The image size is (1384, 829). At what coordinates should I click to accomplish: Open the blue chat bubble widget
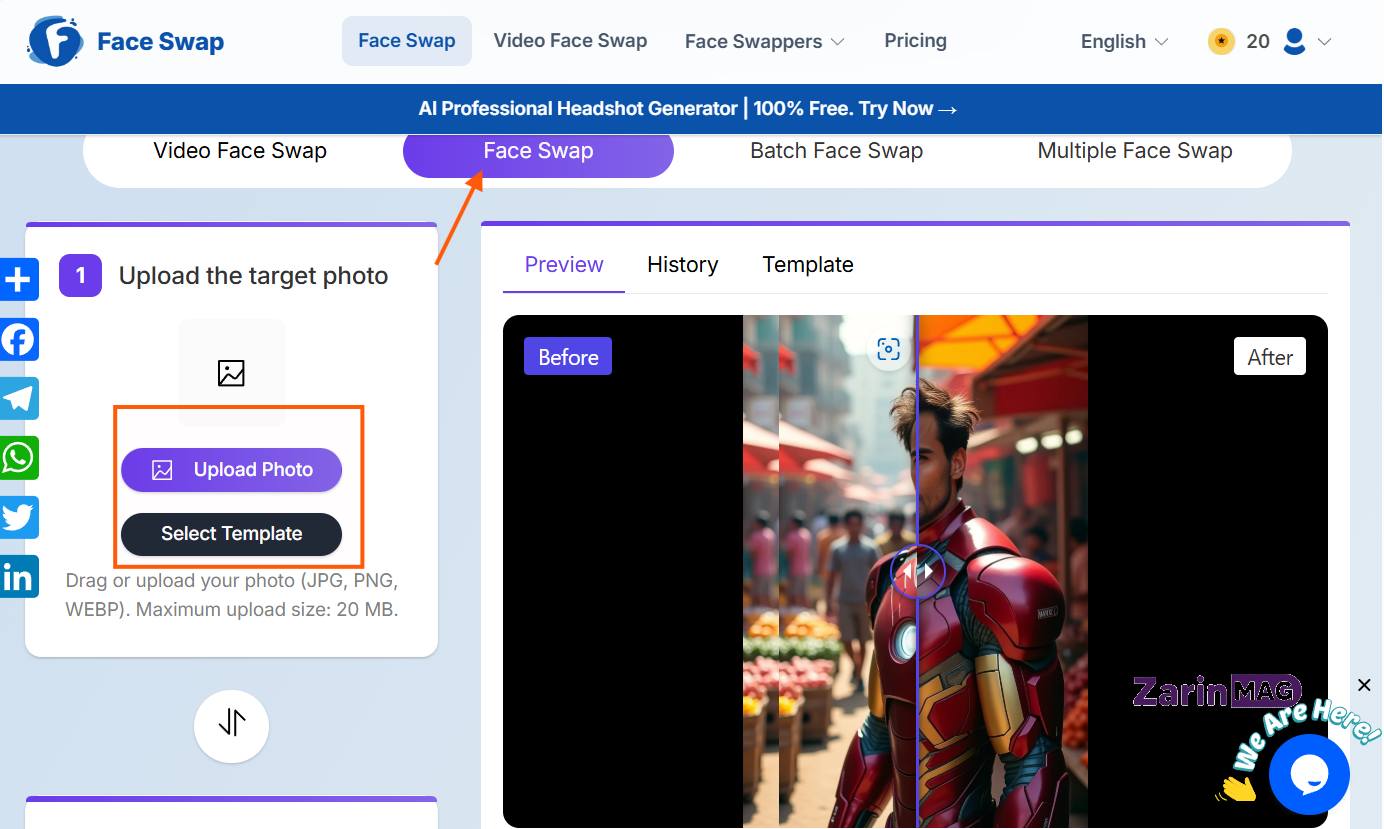pyautogui.click(x=1309, y=773)
